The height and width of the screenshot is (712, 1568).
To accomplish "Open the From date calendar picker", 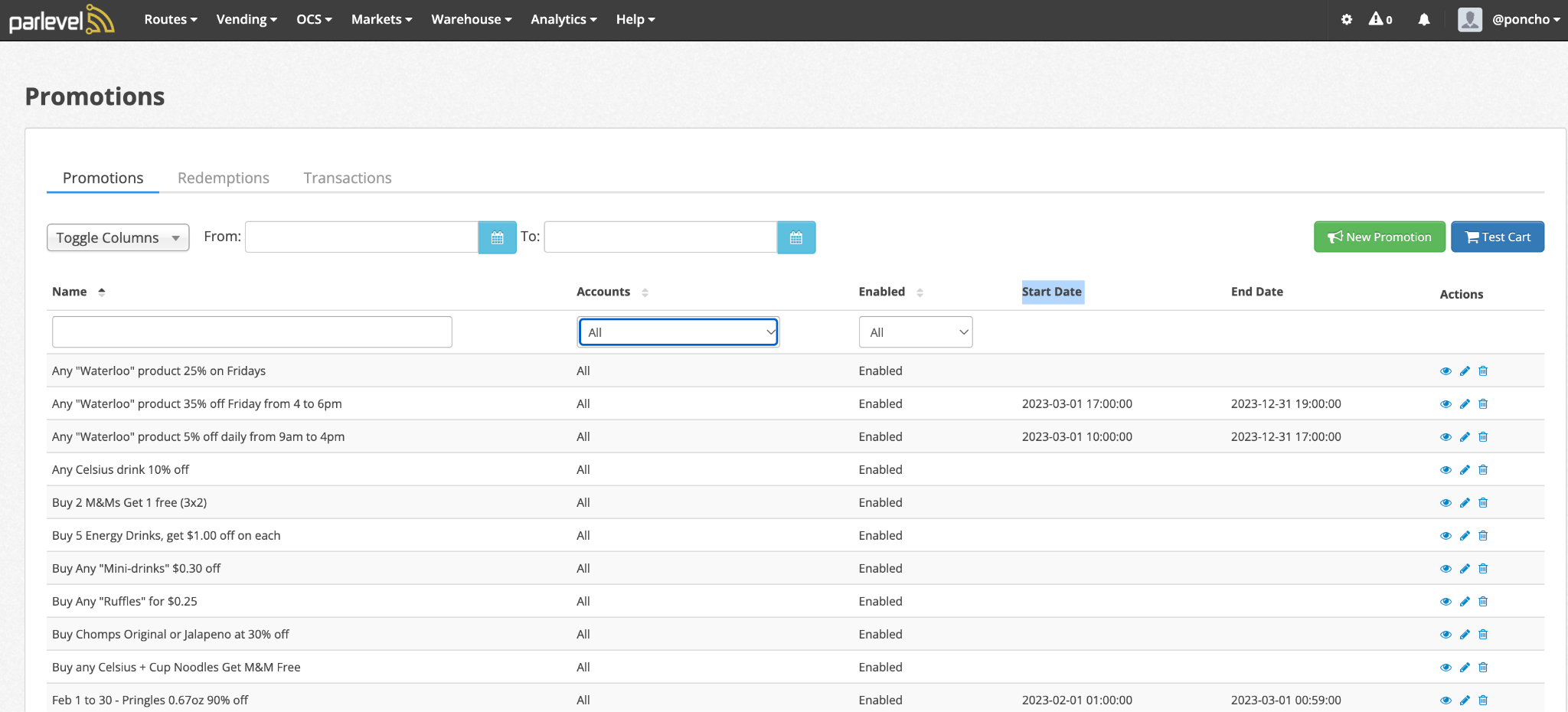I will [498, 237].
